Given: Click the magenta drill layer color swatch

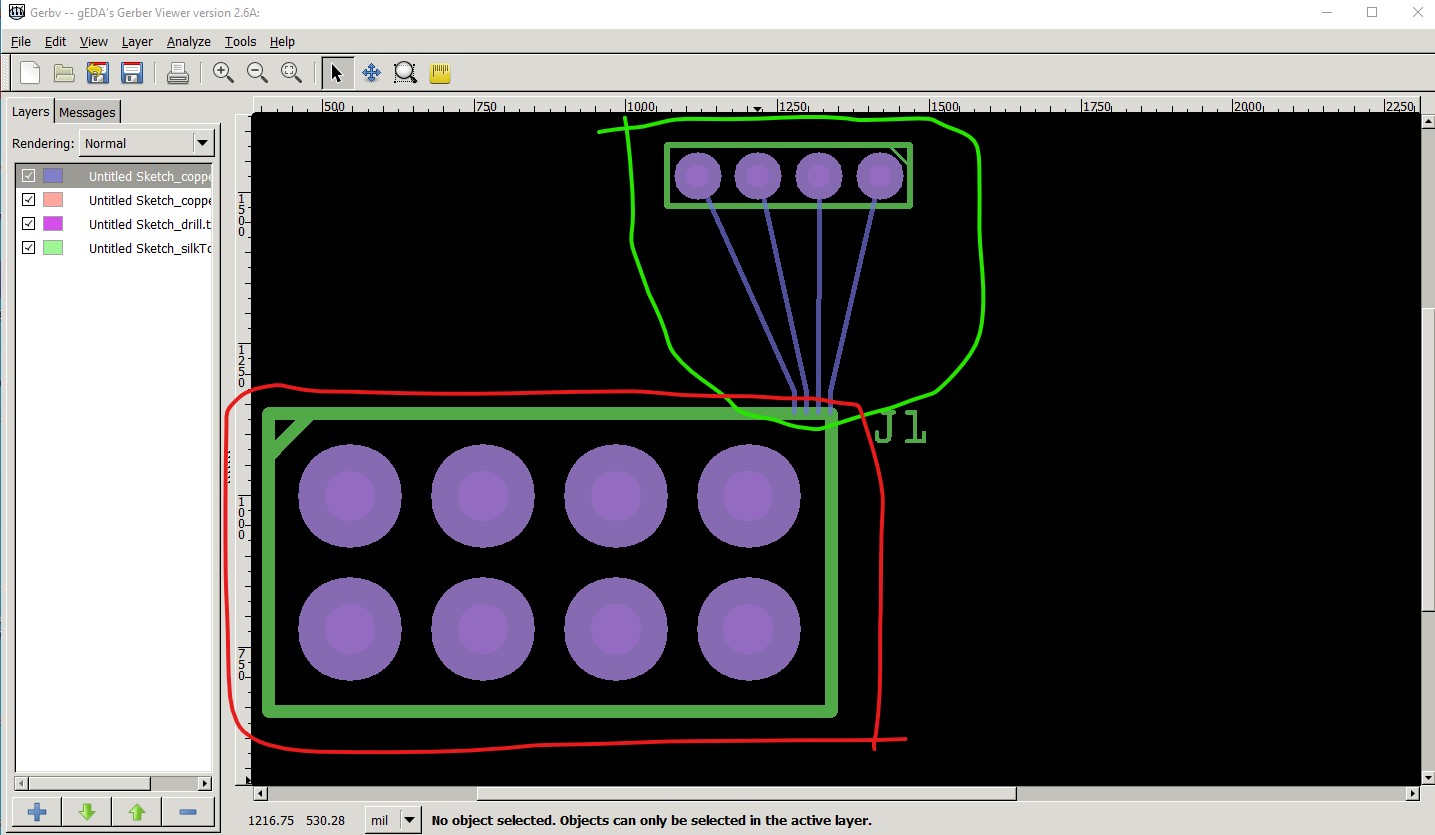Looking at the screenshot, I should point(53,224).
